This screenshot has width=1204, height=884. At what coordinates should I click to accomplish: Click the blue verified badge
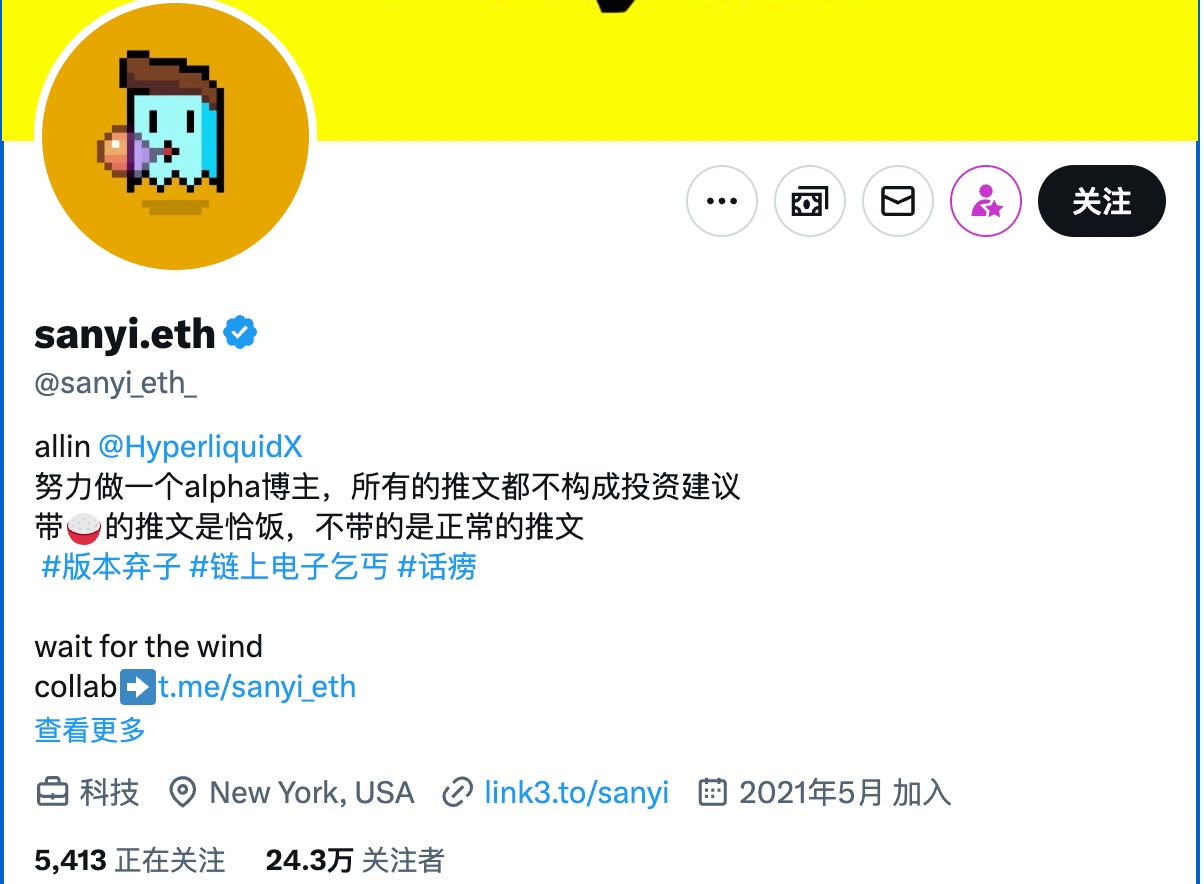pyautogui.click(x=240, y=333)
